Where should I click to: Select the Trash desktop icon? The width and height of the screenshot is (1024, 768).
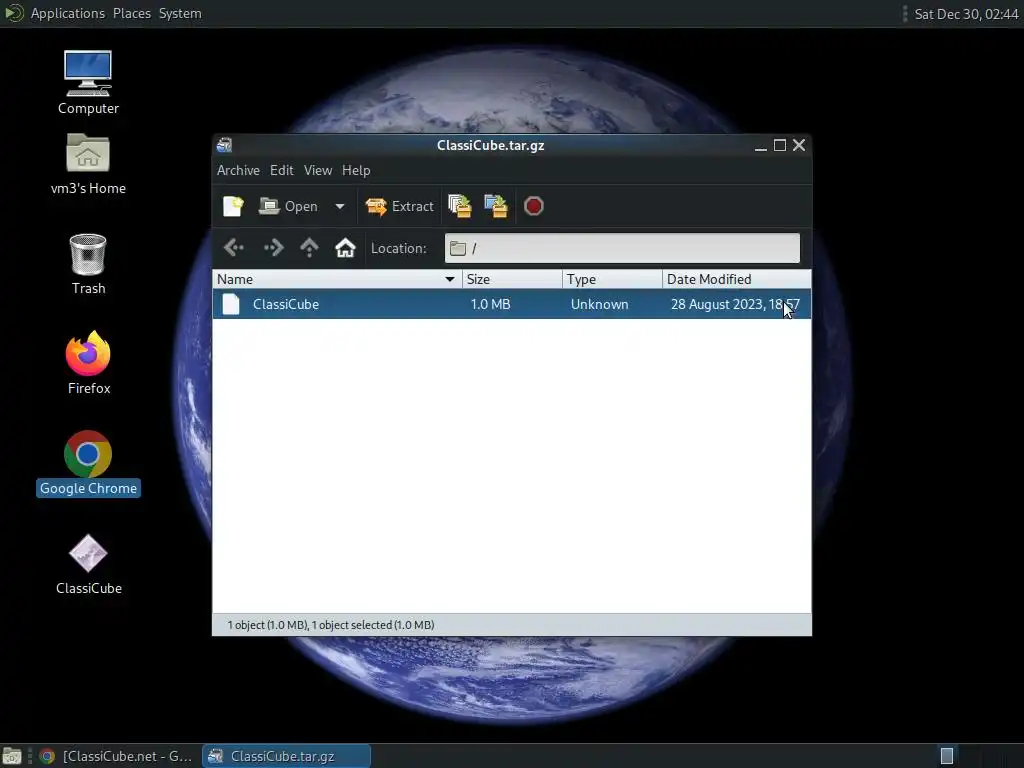88,264
